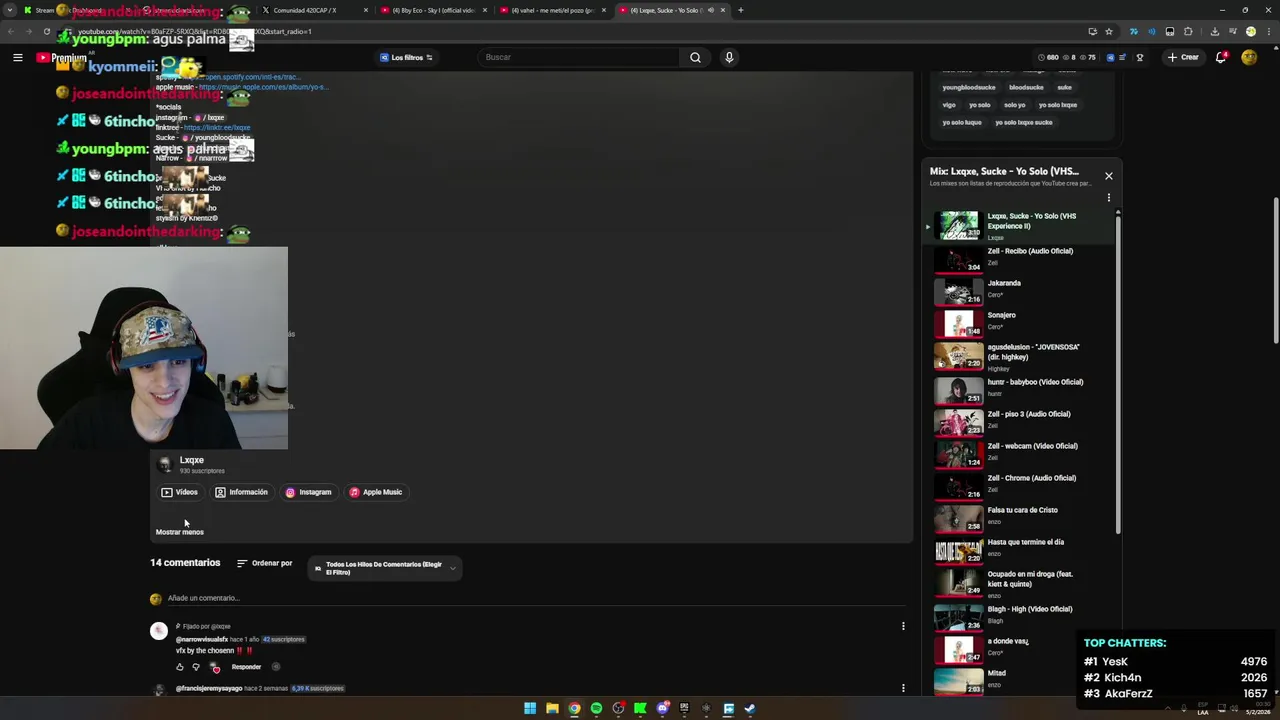Click the Crear button

click(1182, 57)
